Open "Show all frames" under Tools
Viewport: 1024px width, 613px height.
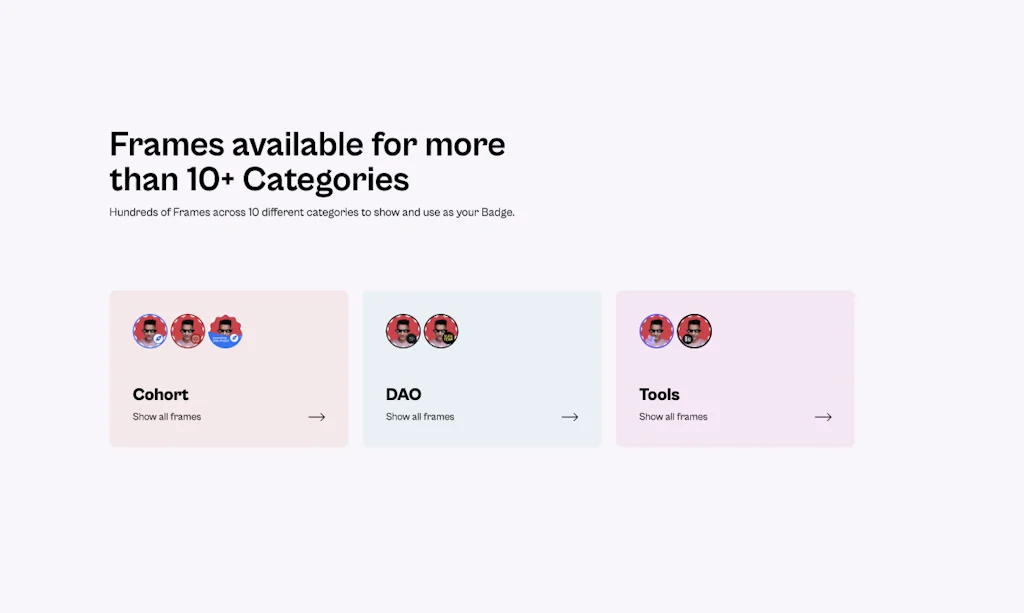click(673, 417)
